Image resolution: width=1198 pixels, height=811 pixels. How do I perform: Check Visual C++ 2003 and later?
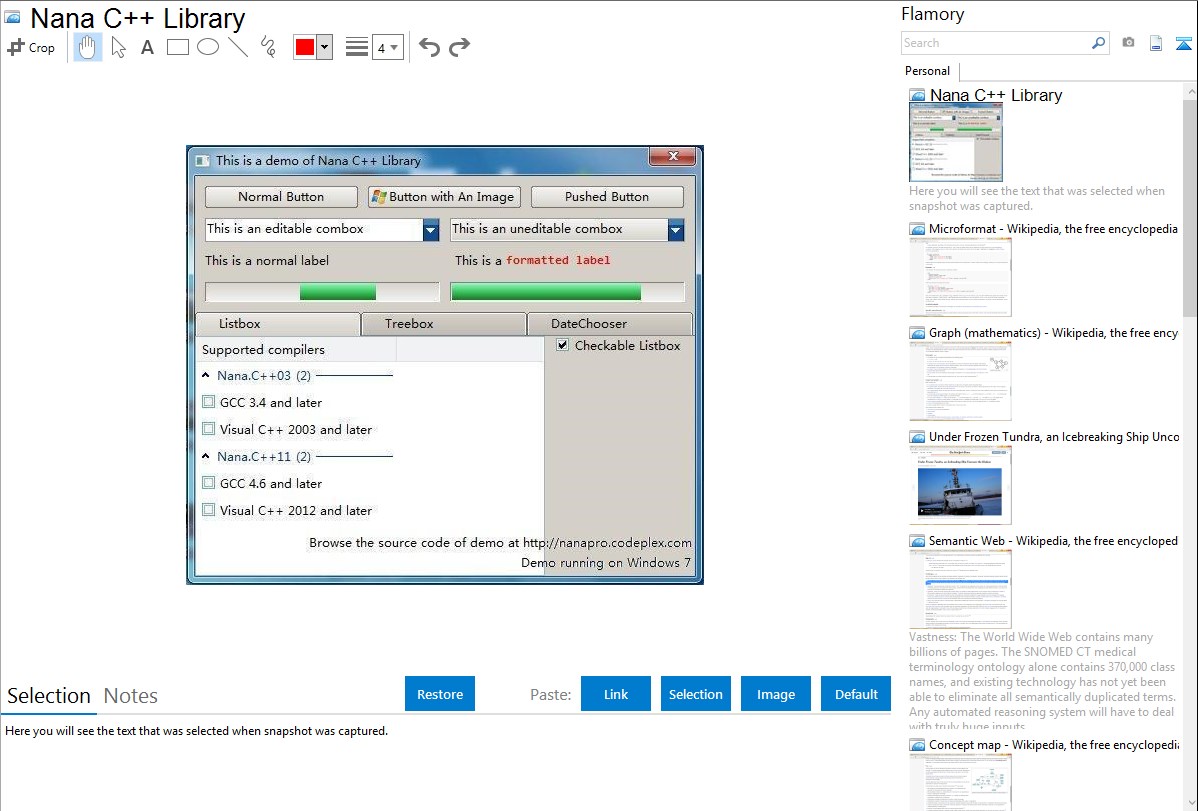pos(209,430)
